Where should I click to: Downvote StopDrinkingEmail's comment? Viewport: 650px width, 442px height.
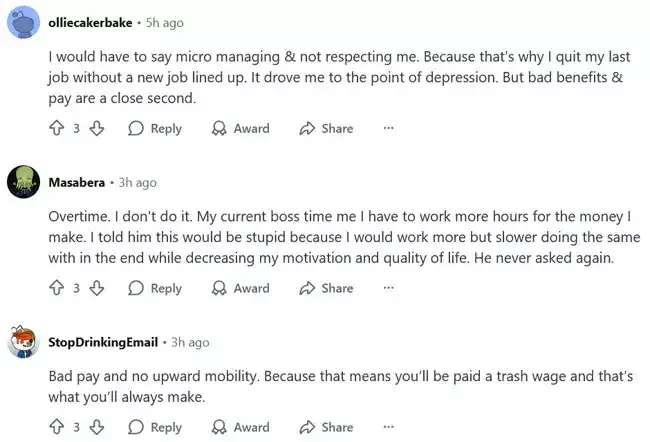coord(97,427)
